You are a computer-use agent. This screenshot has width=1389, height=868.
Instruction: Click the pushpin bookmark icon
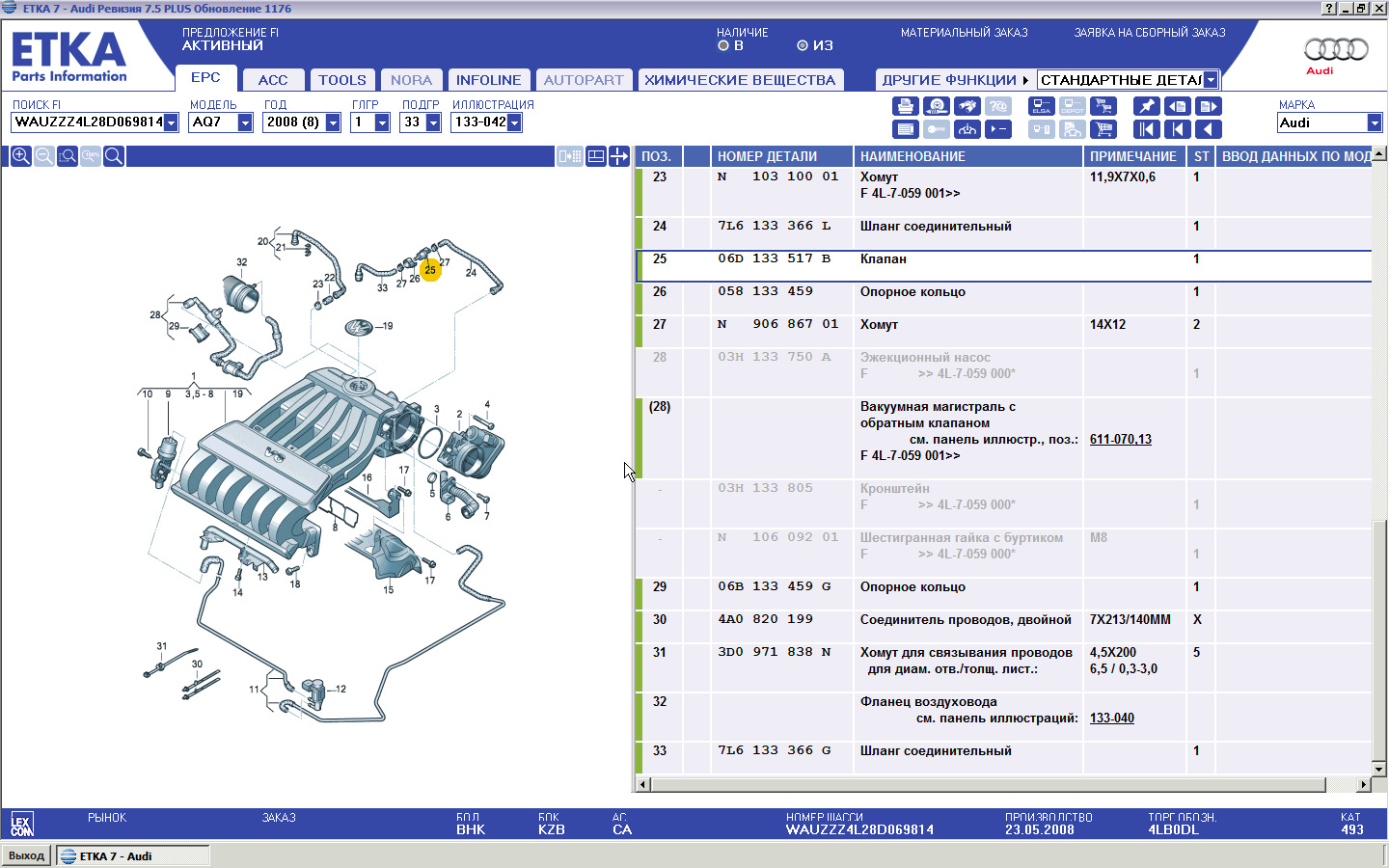(x=1146, y=106)
